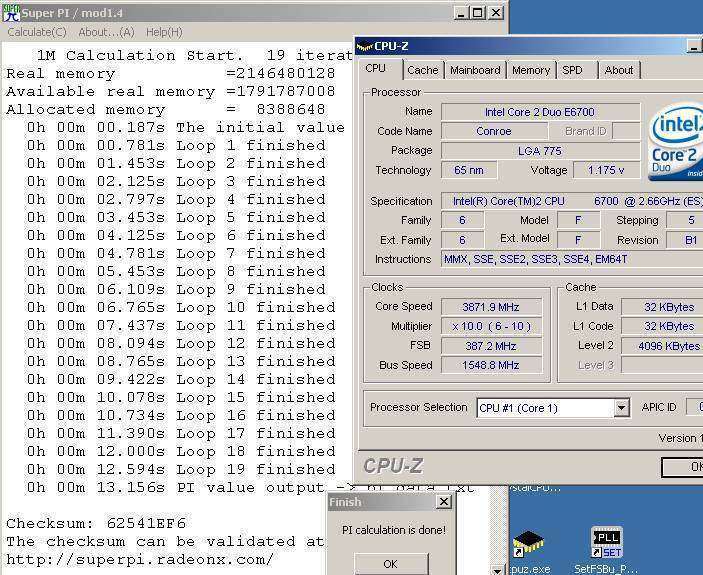The image size is (703, 575).
Task: Click the Technology value '65 nm'
Action: 469,170
